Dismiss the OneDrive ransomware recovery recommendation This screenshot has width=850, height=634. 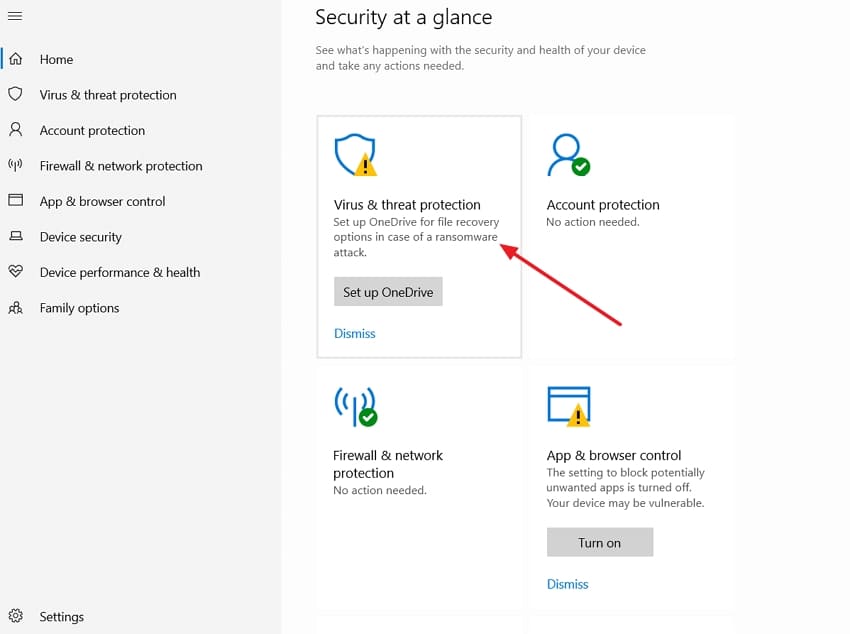354,333
